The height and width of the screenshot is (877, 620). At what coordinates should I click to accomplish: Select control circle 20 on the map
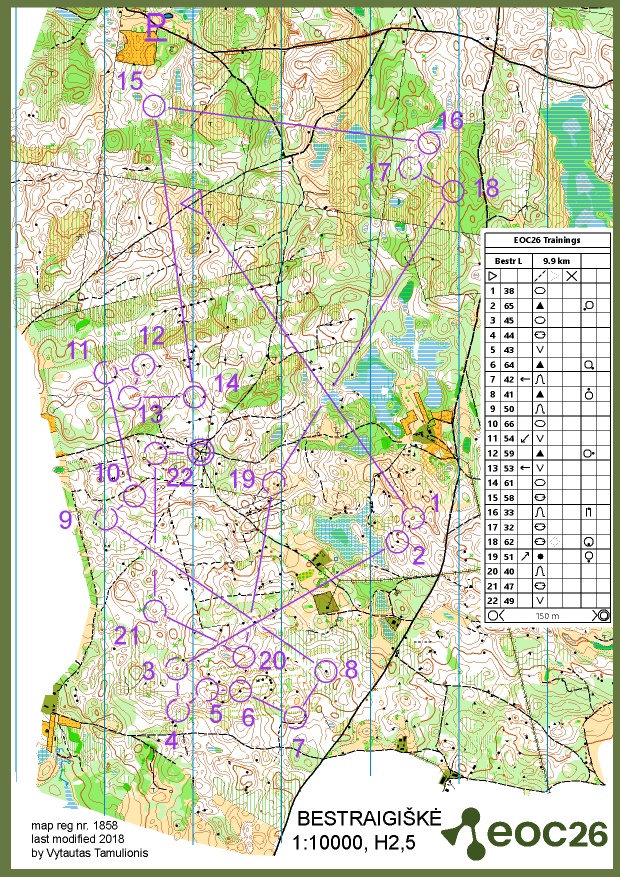[244, 656]
